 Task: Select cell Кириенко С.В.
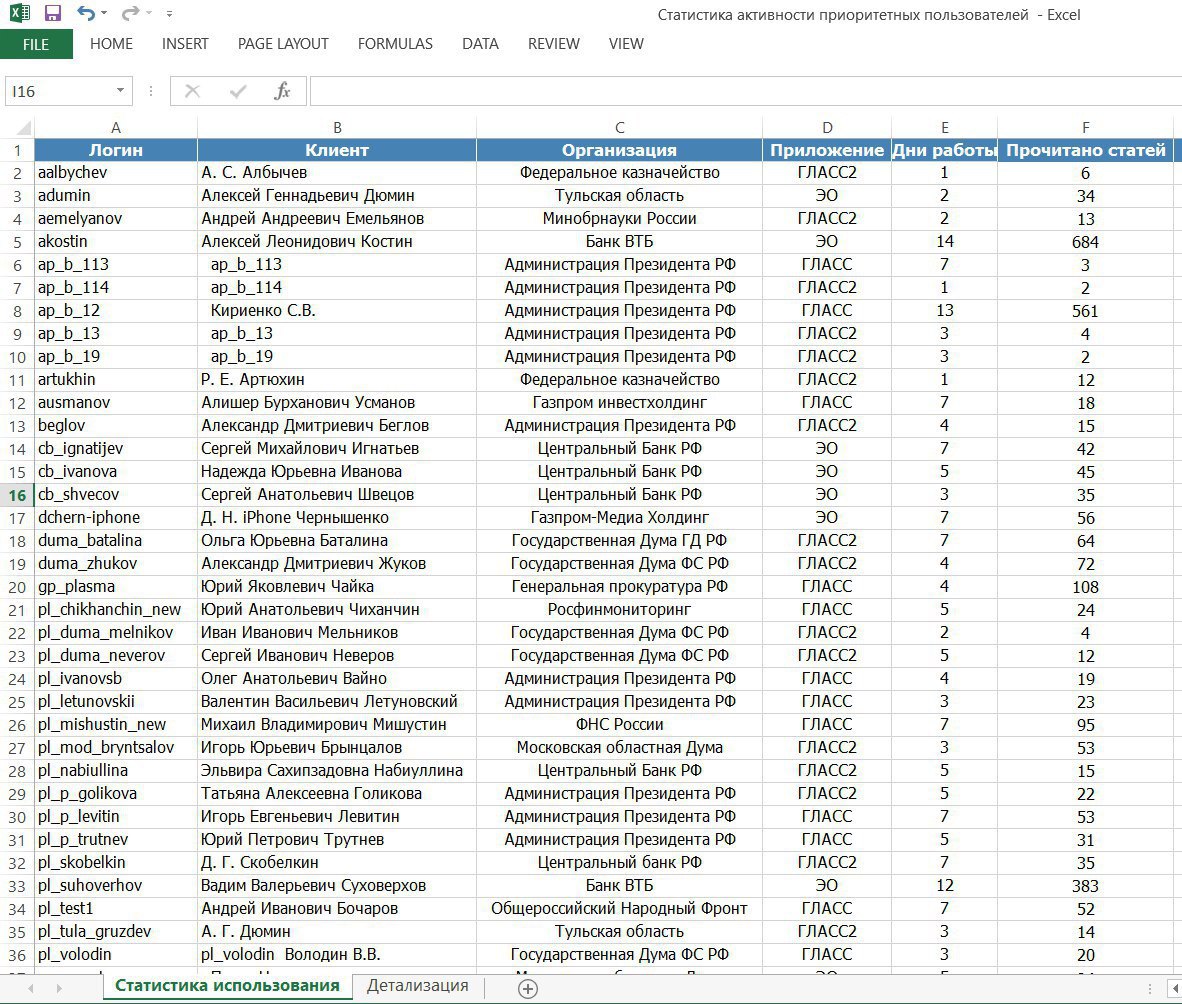(x=337, y=311)
